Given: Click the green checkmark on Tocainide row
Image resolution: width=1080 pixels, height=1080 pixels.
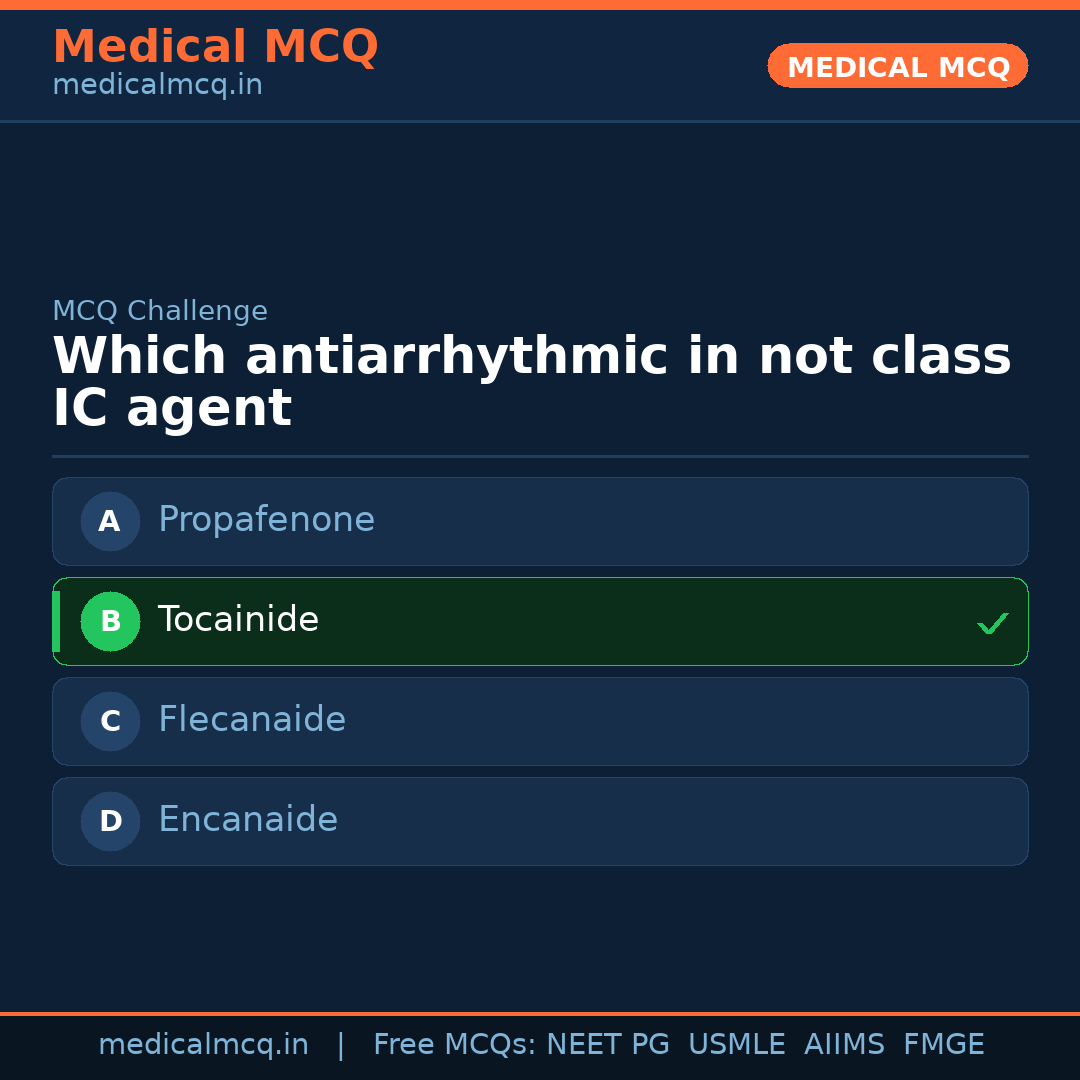Looking at the screenshot, I should point(992,624).
